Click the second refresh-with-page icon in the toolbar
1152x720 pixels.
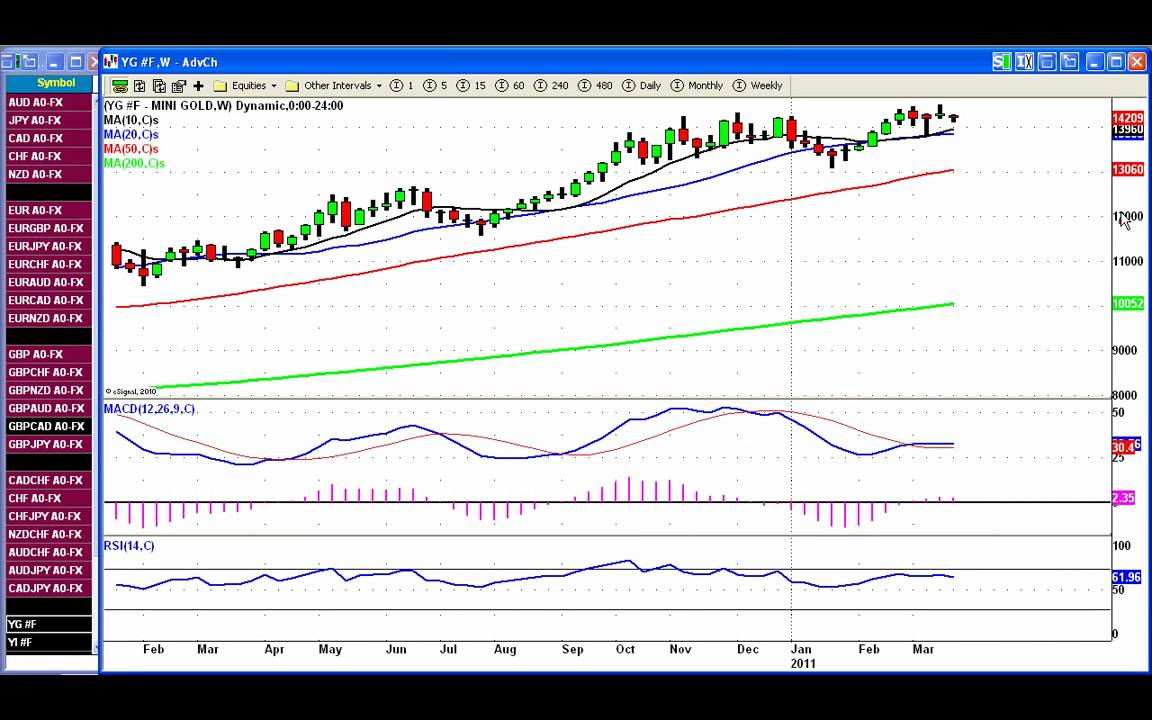pyautogui.click(x=159, y=86)
